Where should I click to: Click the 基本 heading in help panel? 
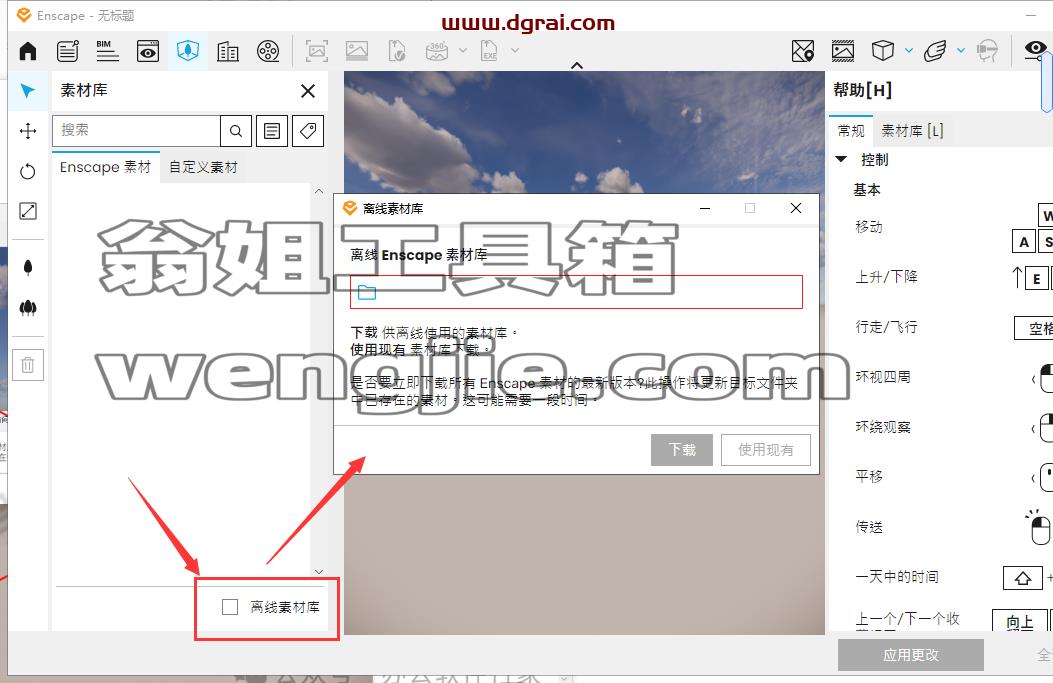(867, 190)
